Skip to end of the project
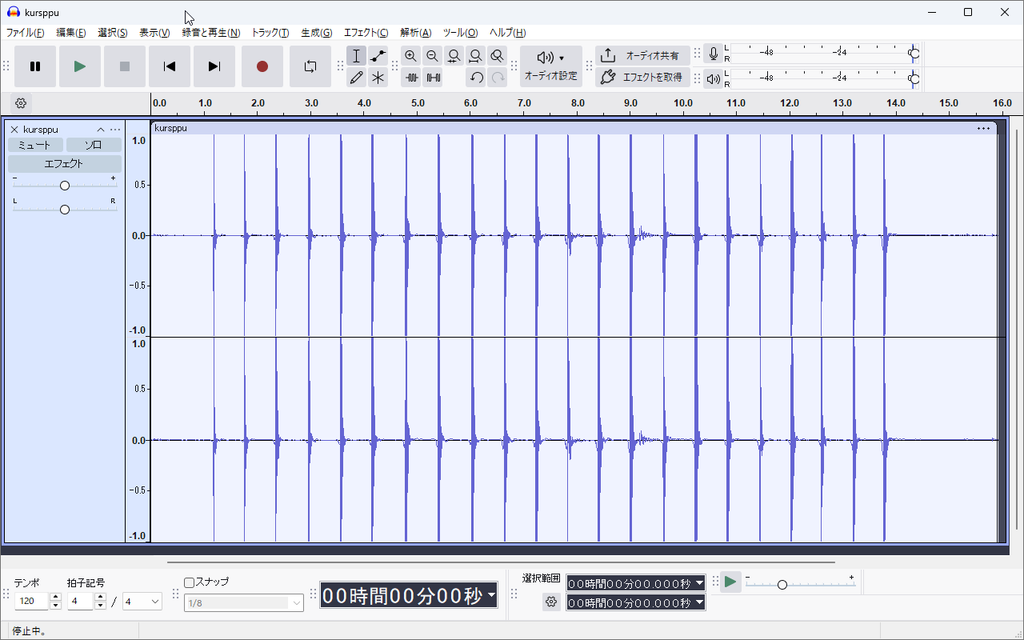This screenshot has height=640, width=1024. click(214, 66)
